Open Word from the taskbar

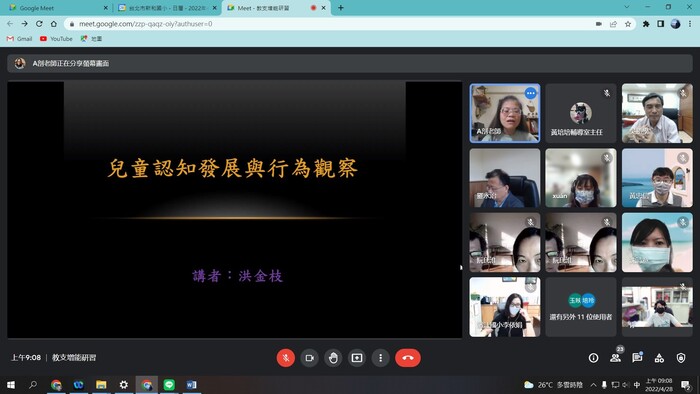pos(192,385)
